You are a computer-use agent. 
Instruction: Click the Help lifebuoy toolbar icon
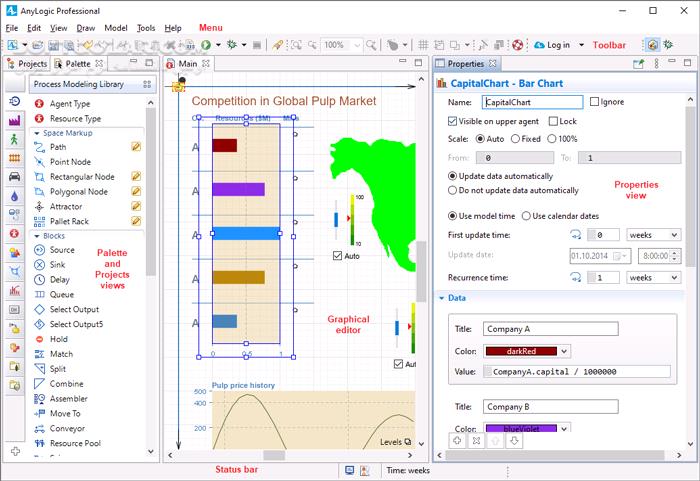click(x=518, y=45)
